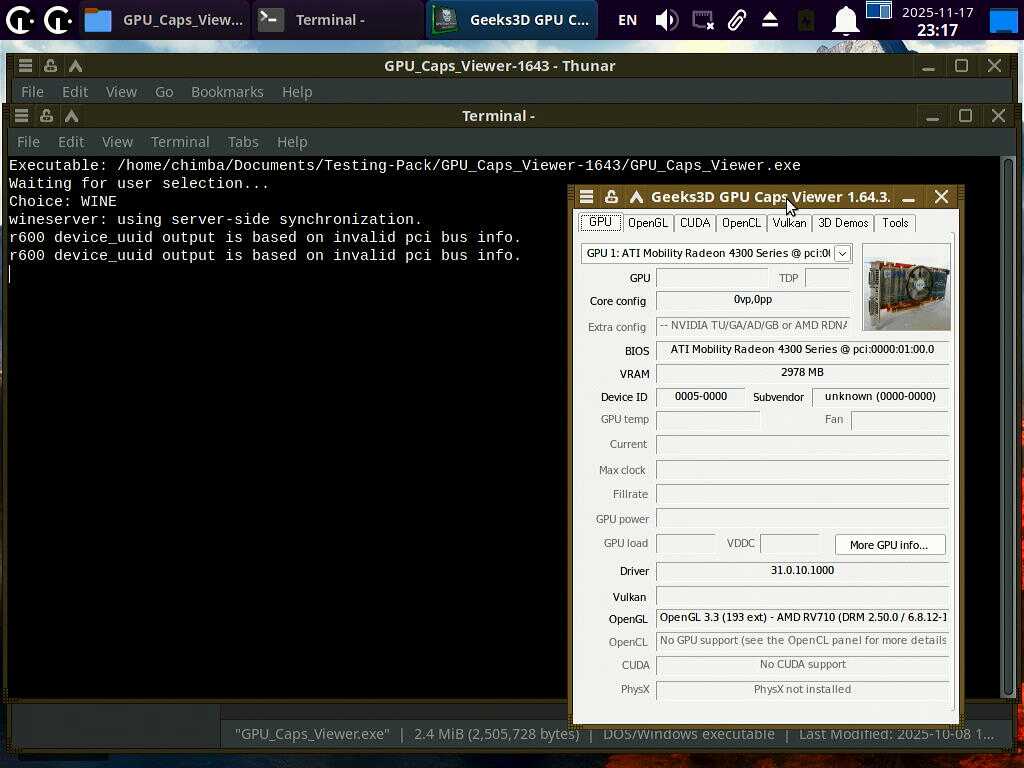Open the Terminal's Edit menu
Screen dimensions: 1024x768
pos(71,142)
